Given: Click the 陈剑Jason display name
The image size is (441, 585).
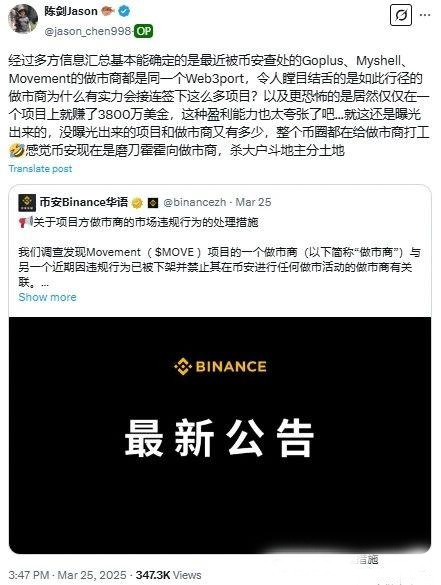Looking at the screenshot, I should click(71, 11).
